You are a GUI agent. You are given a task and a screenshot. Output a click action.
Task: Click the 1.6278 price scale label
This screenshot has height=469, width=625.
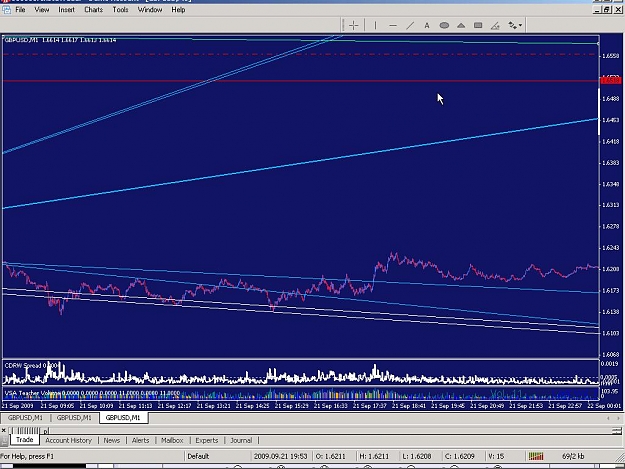coord(610,226)
